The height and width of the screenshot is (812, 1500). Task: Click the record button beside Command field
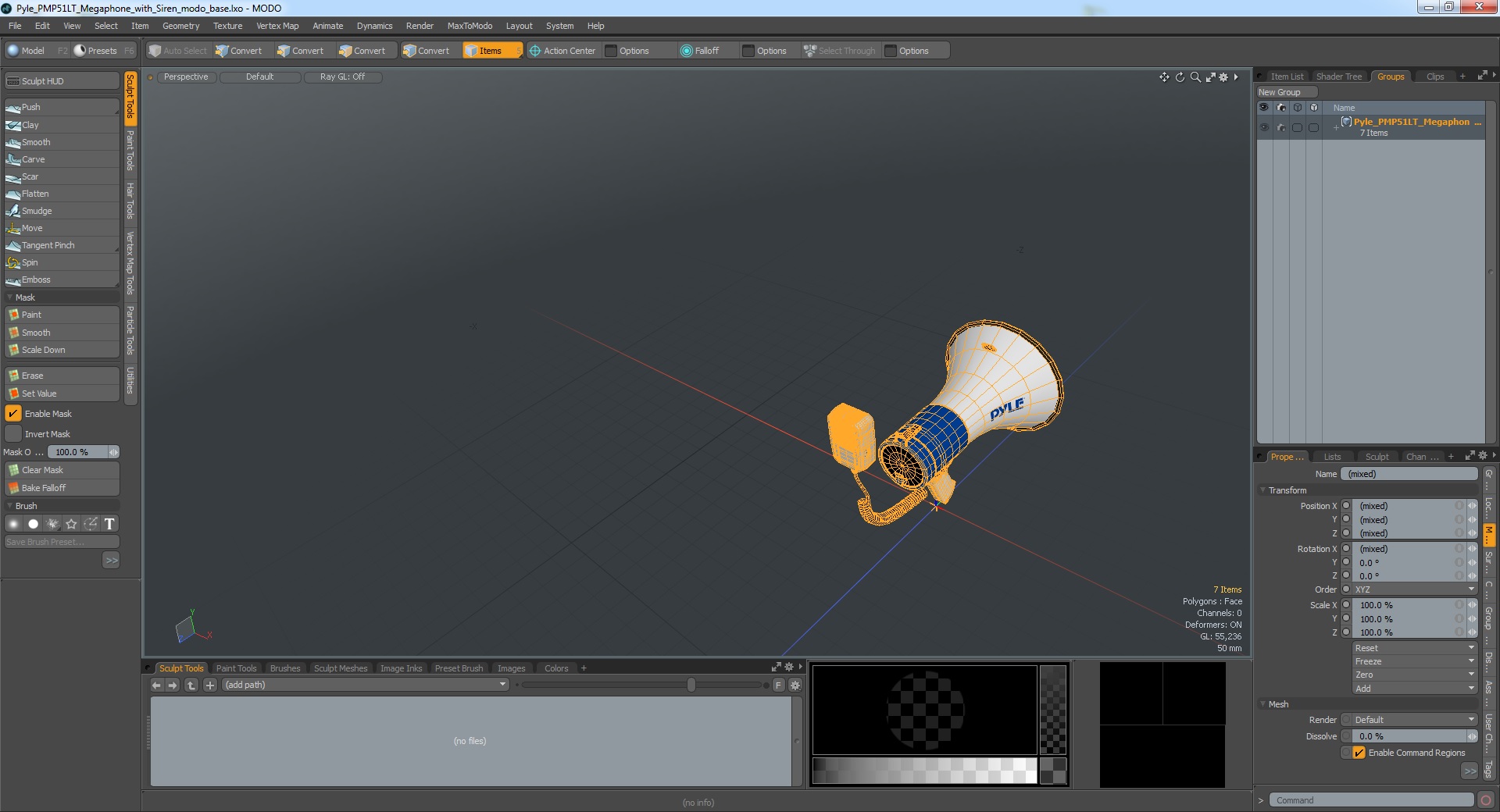click(x=1486, y=800)
